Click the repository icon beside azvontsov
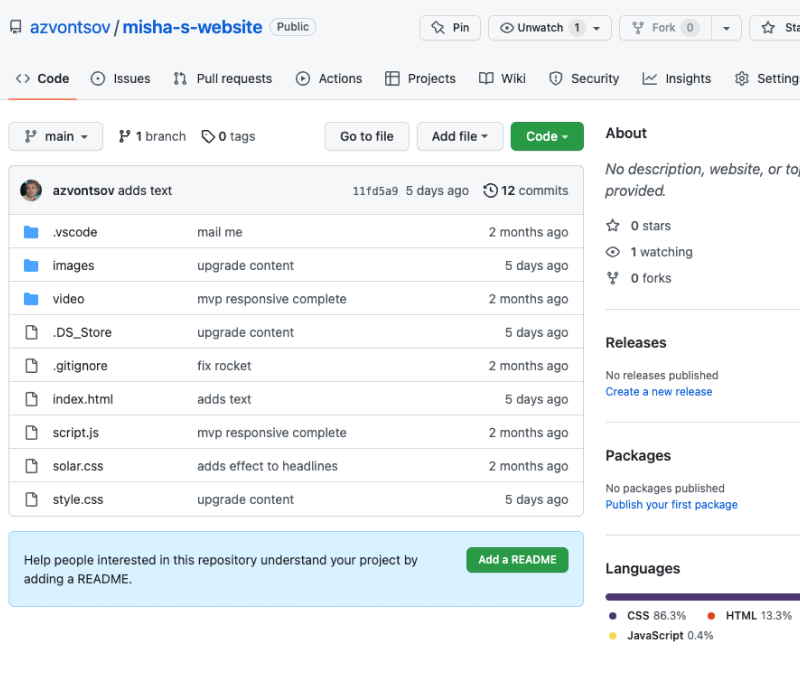The width and height of the screenshot is (800, 683). [16, 27]
